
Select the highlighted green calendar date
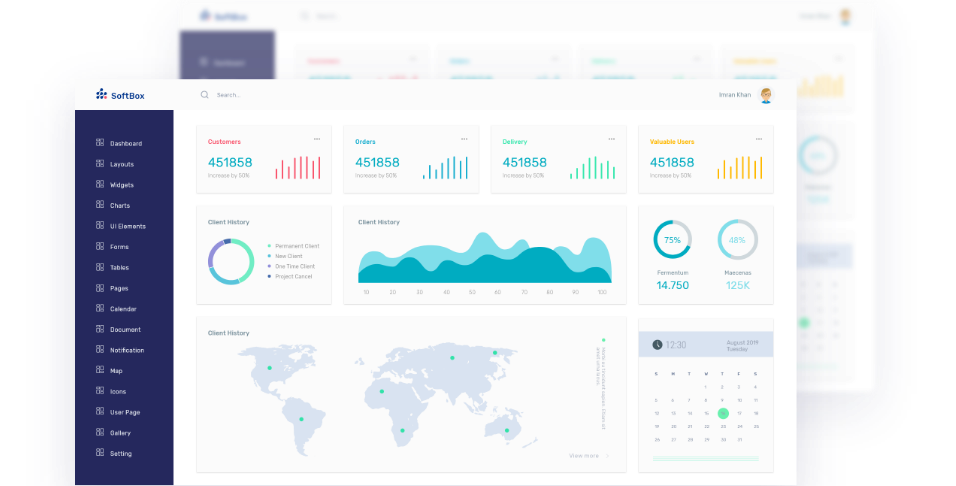(723, 412)
